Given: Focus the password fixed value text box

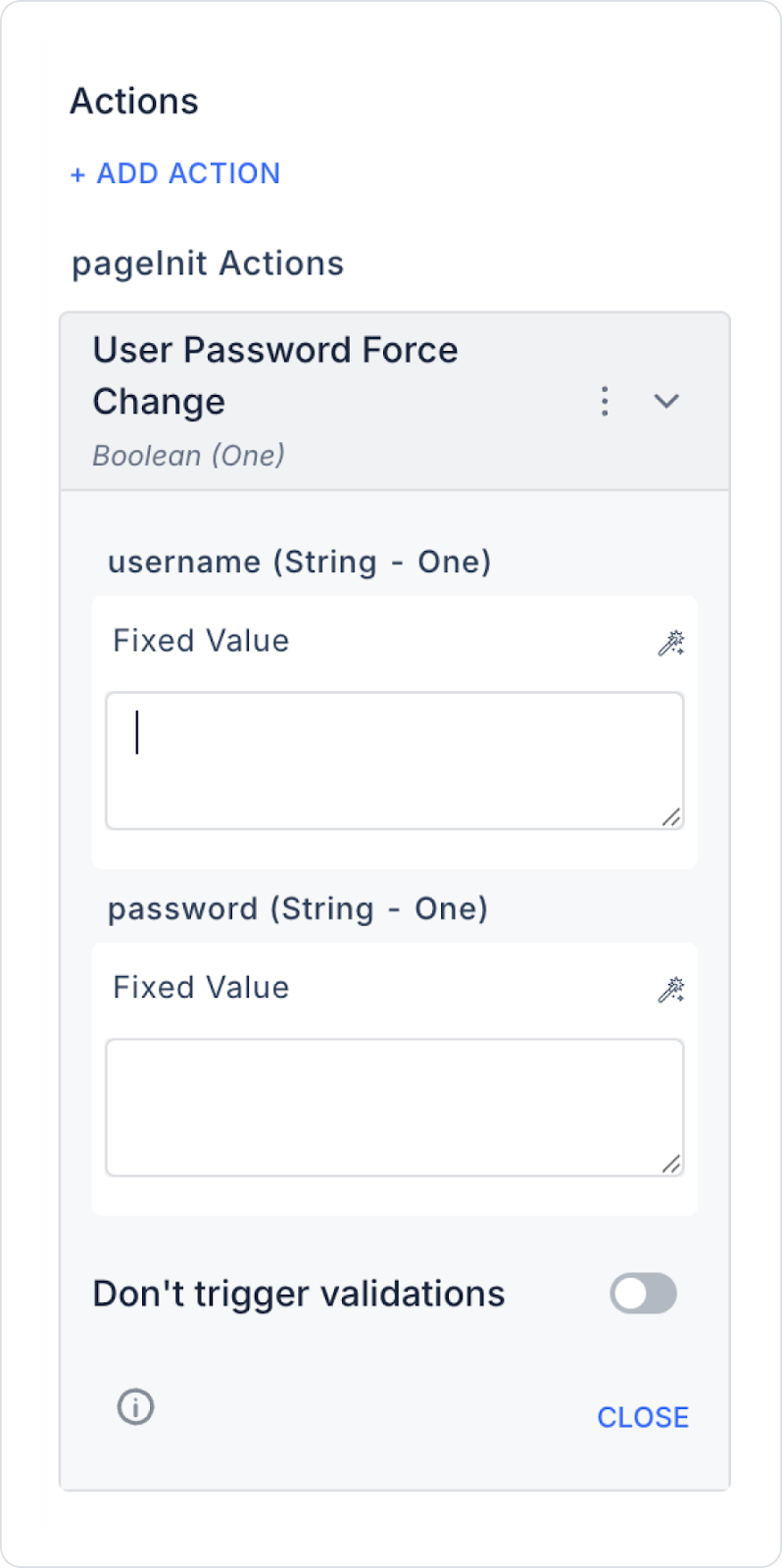Looking at the screenshot, I should [x=395, y=1107].
